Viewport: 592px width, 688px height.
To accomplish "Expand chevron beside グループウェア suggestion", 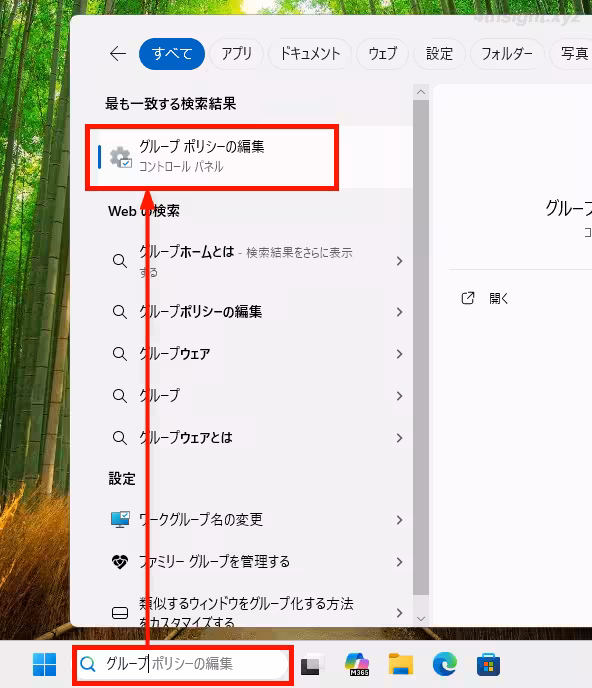I will tap(399, 354).
